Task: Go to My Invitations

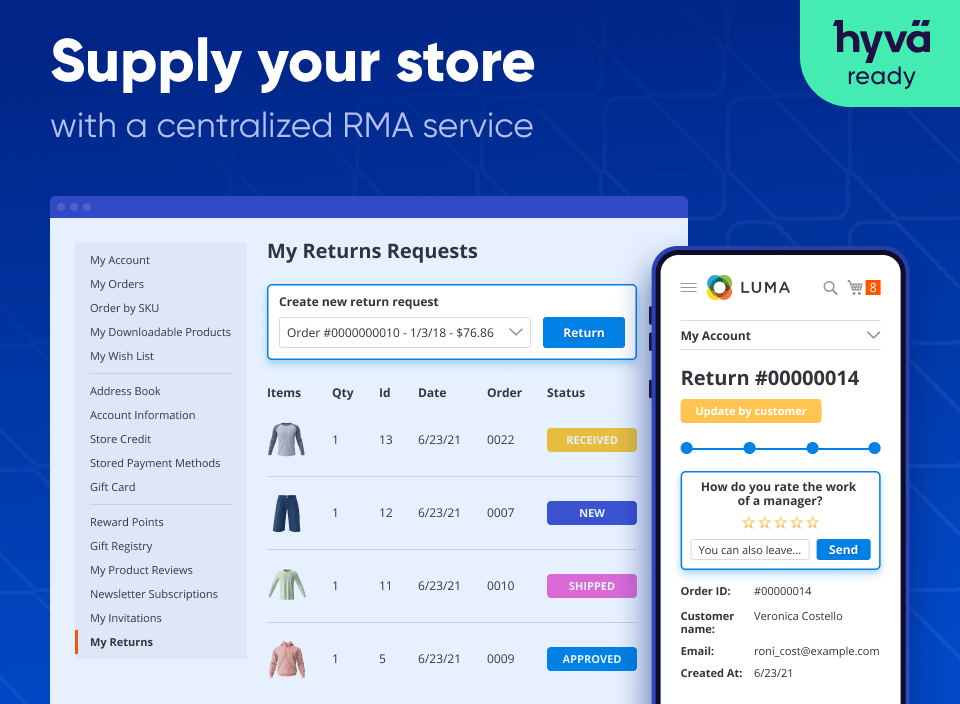Action: coord(126,618)
